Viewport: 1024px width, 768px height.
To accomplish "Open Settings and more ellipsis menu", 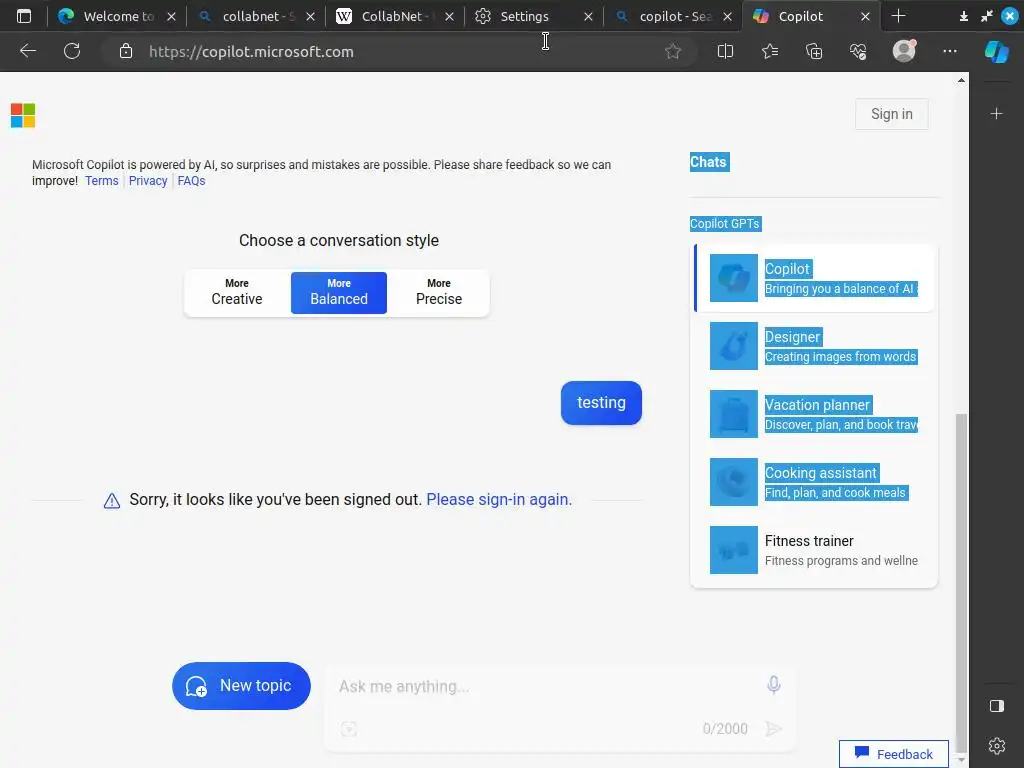I will (950, 51).
